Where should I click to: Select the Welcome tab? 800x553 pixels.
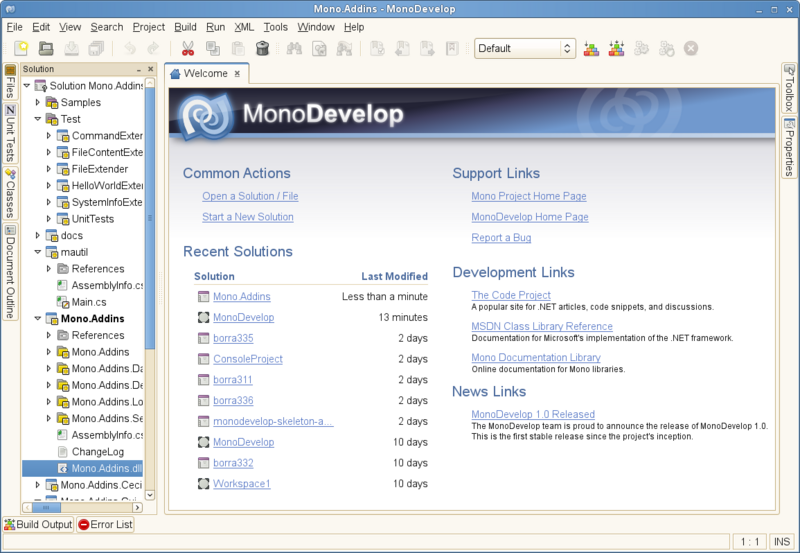[206, 73]
